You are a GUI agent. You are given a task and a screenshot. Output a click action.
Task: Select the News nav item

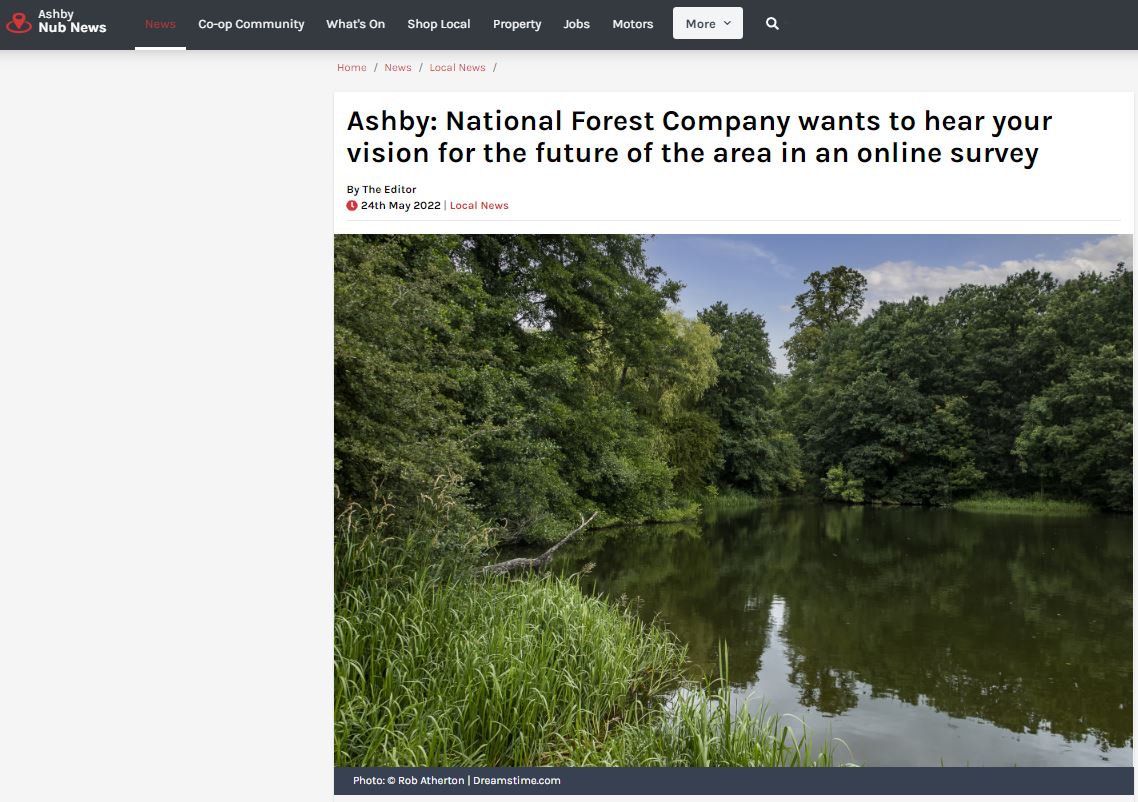point(160,24)
